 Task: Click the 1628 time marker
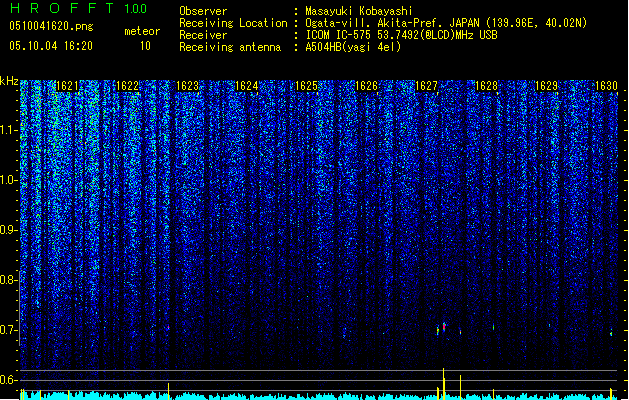tap(486, 86)
